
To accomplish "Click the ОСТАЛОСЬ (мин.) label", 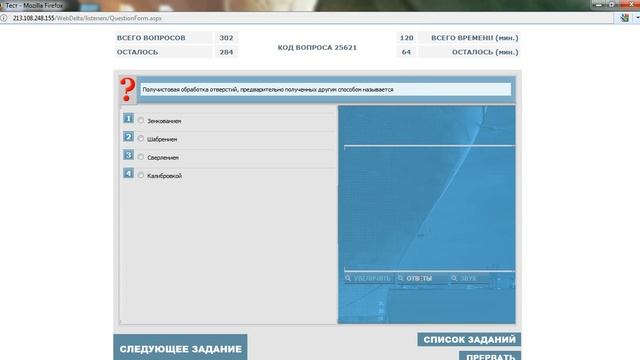I will (485, 52).
